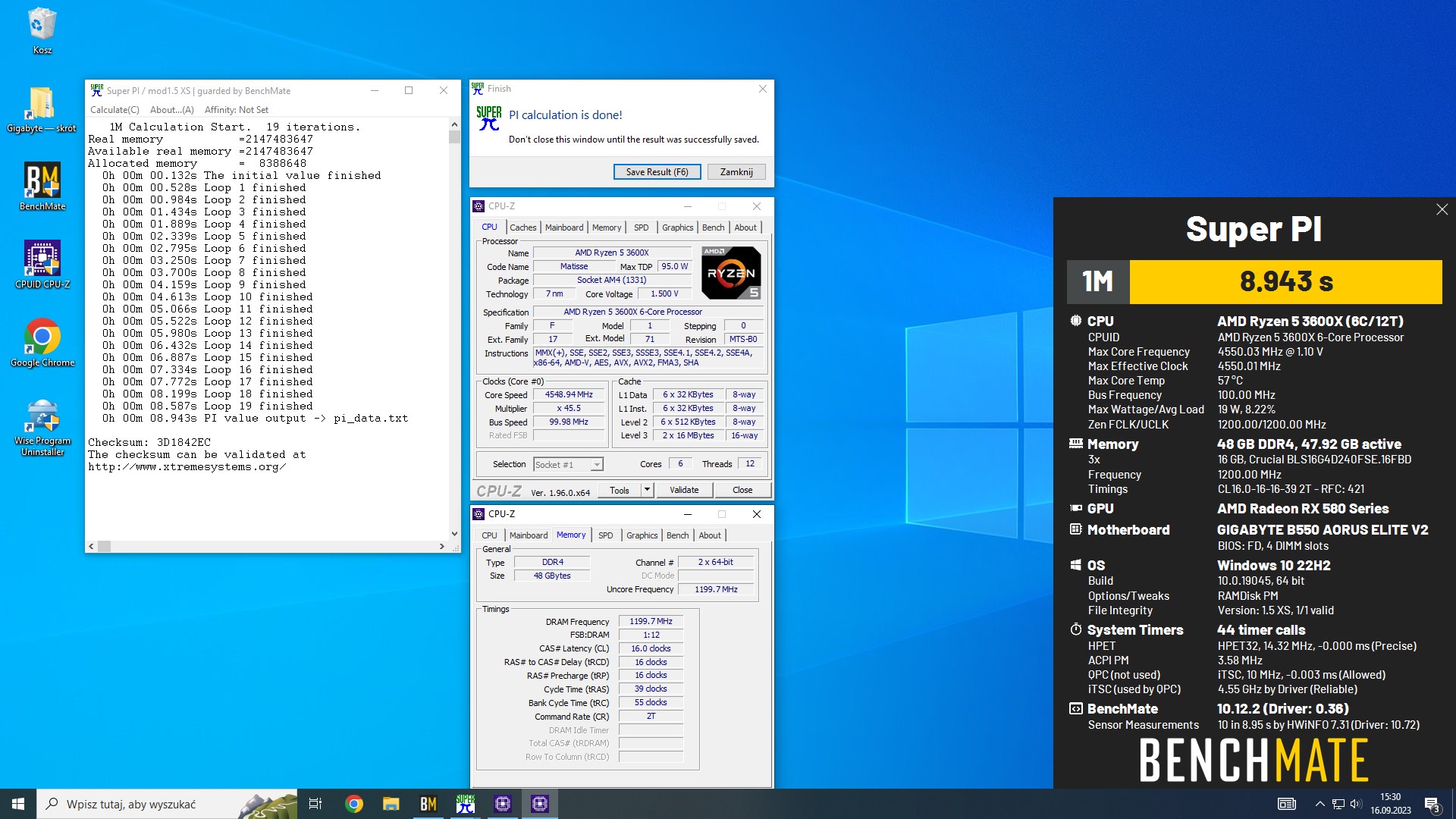The image size is (1456, 819).
Task: Switch to Graphics tab in upper CPU-Z
Action: click(x=677, y=227)
